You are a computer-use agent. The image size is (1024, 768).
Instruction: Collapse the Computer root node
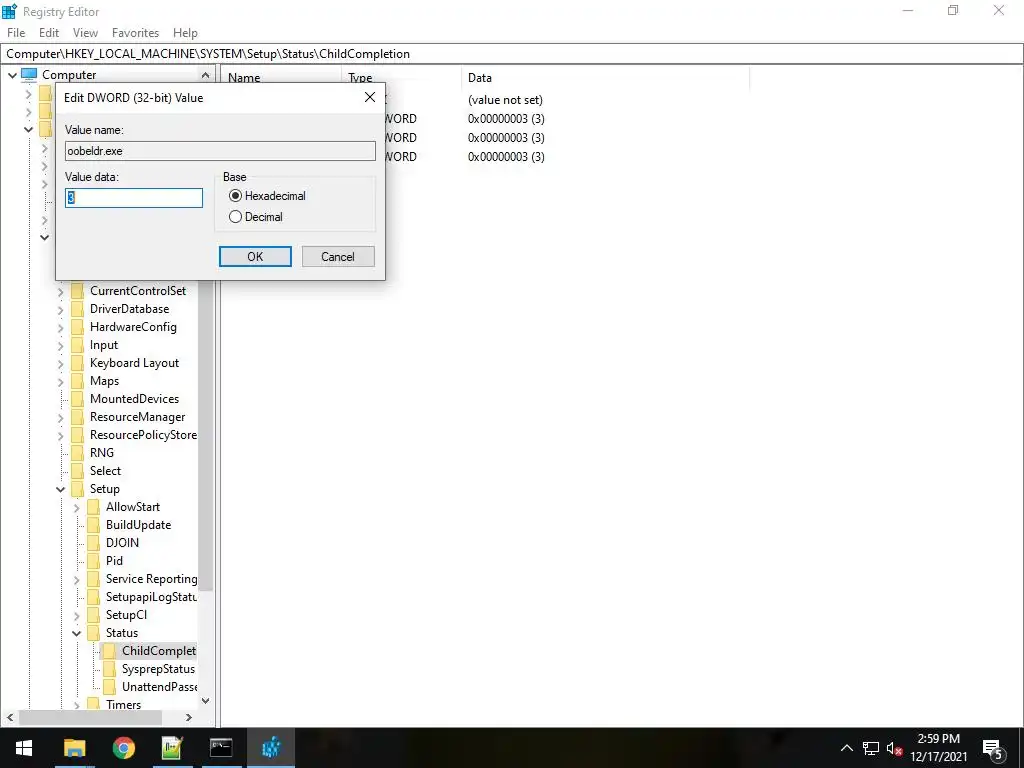click(12, 75)
